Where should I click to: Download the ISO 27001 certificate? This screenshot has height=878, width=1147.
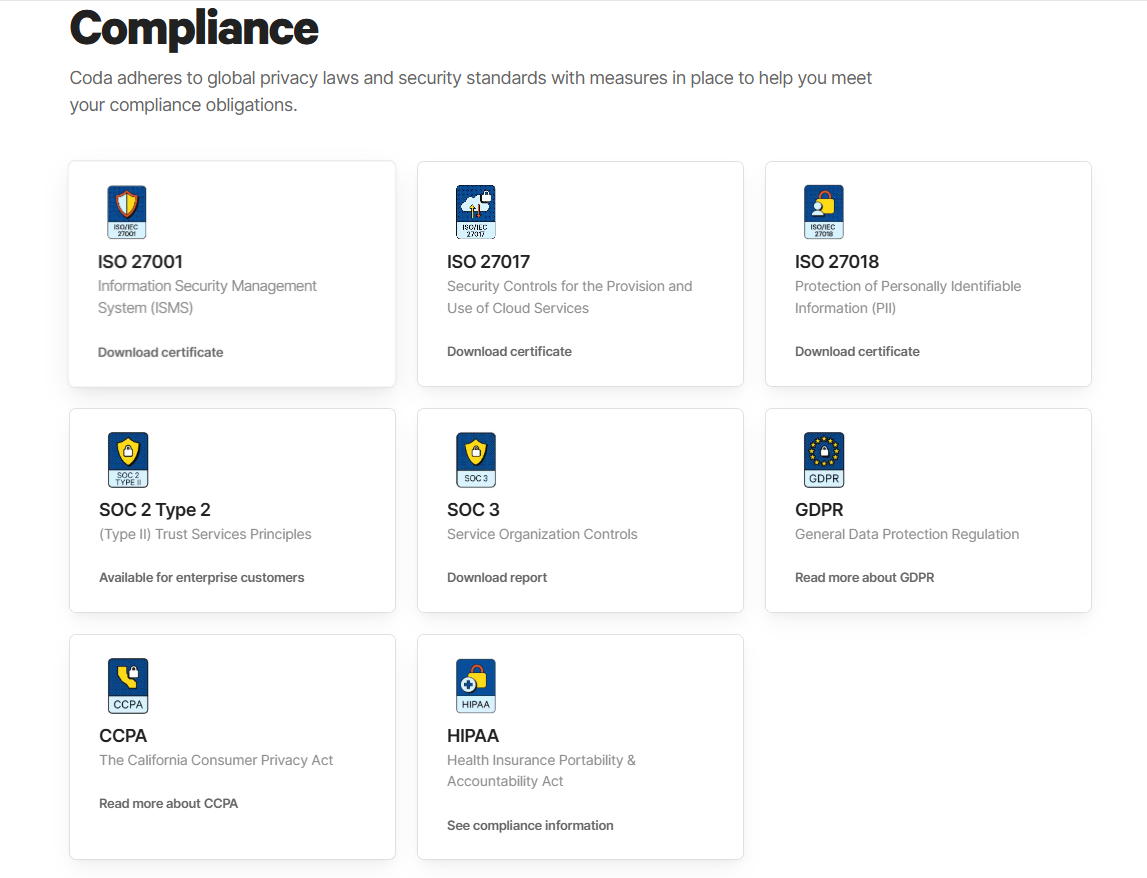click(160, 352)
